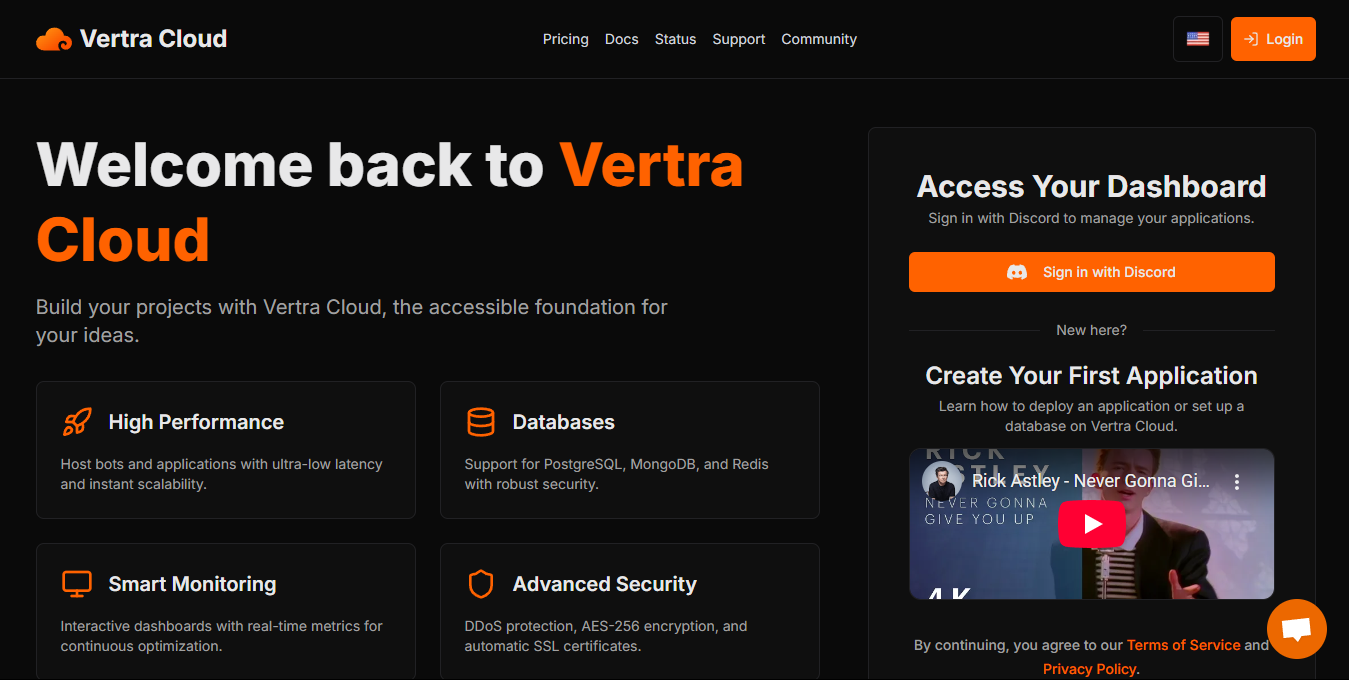Open the Privacy Policy link
Viewport: 1349px width, 680px height.
coord(1088,668)
